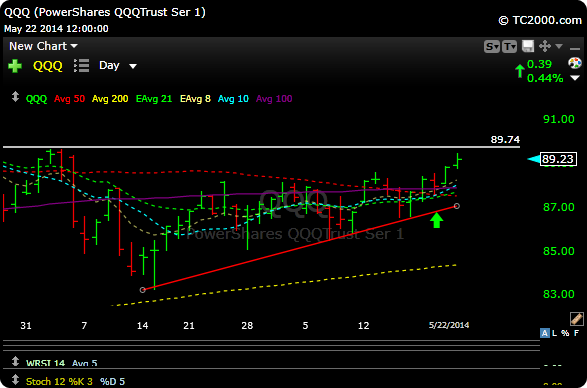
Task: Click the 89.74 horizontal line label
Action: pos(505,140)
